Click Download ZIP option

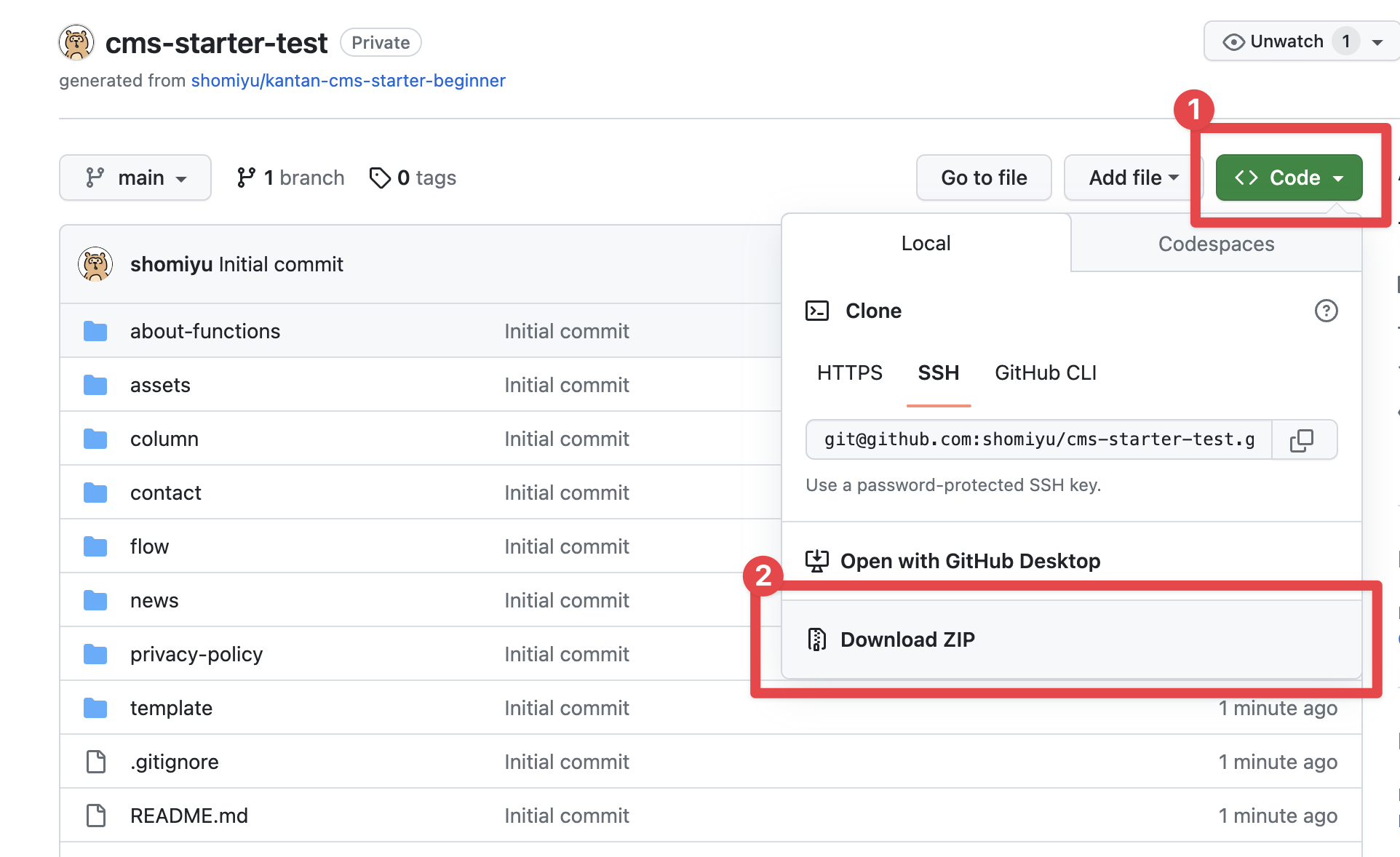(1071, 639)
